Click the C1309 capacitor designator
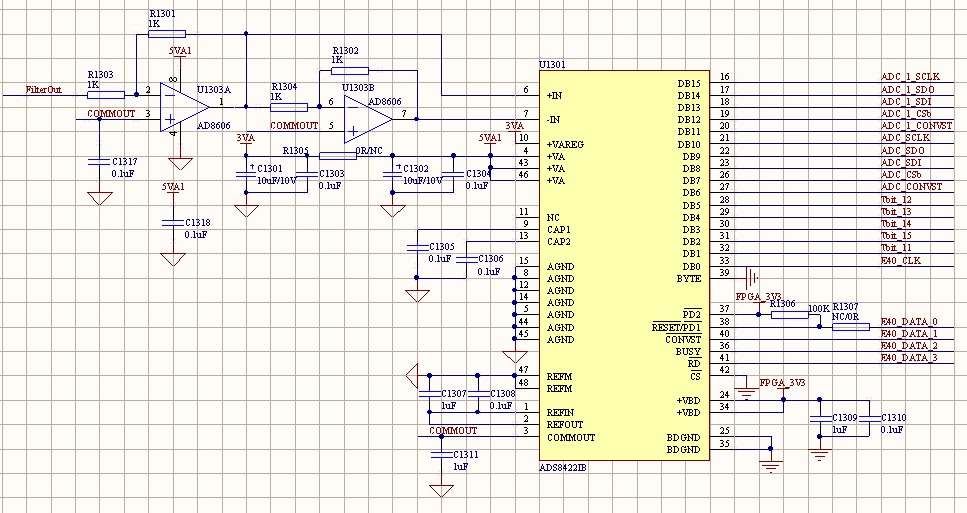The width and height of the screenshot is (967, 513). [x=845, y=417]
